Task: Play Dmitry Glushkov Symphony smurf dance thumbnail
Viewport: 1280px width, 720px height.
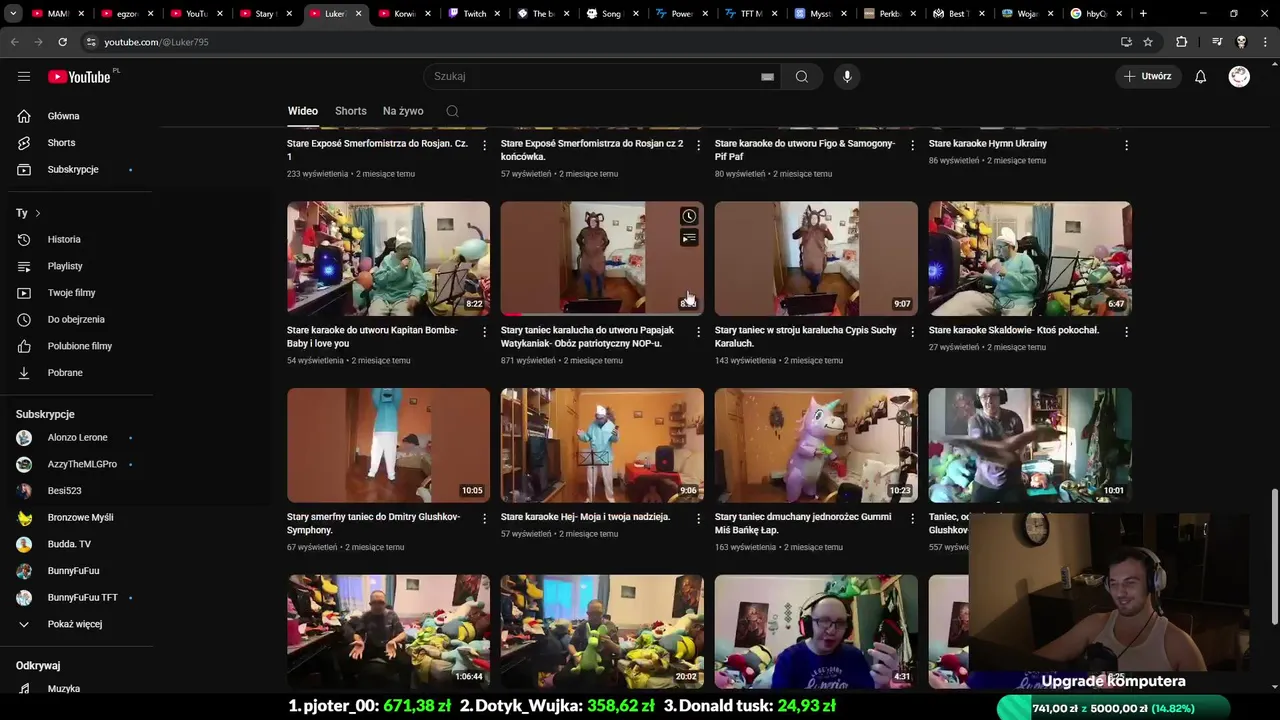Action: (x=388, y=445)
